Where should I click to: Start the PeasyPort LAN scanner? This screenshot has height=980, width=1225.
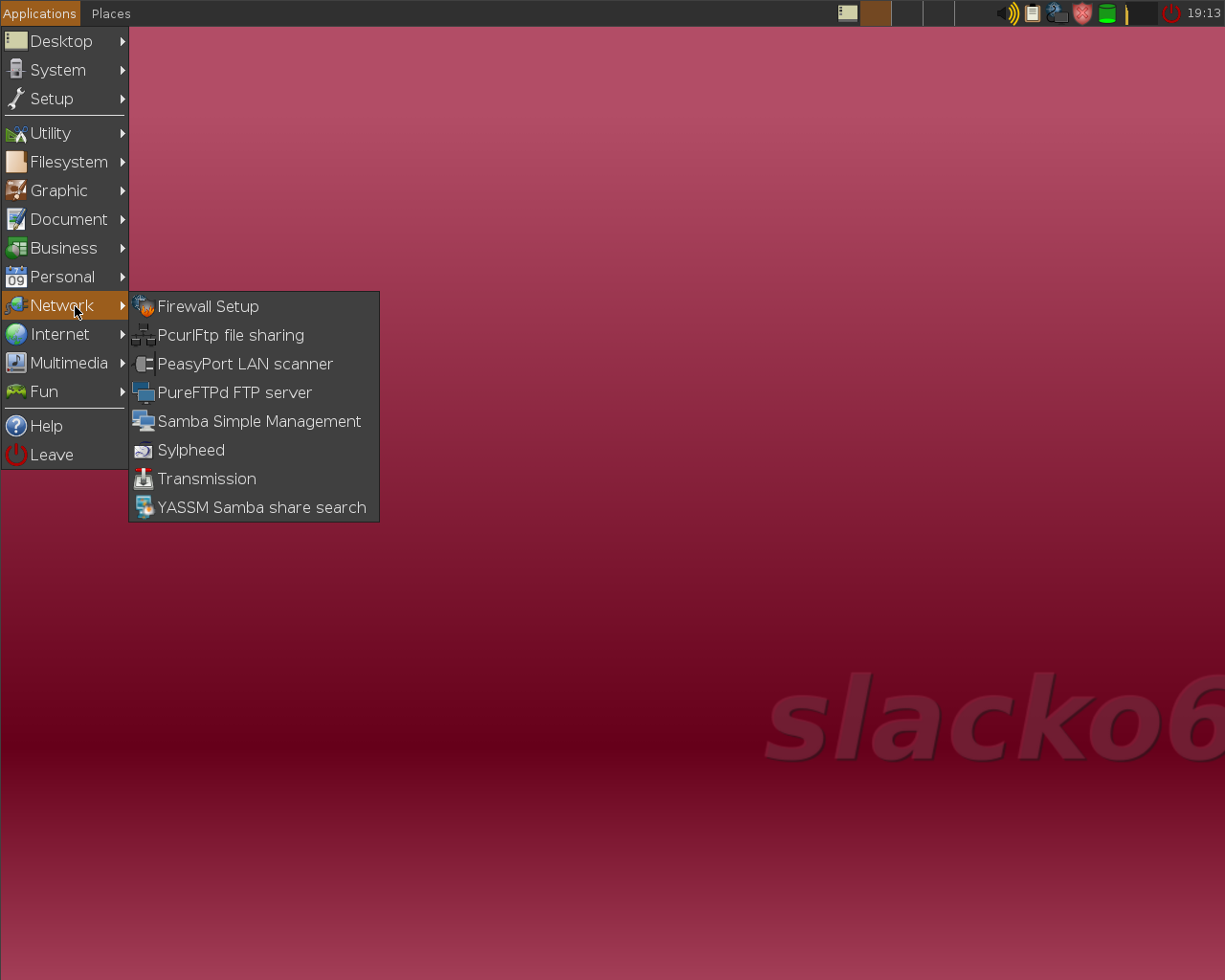pyautogui.click(x=255, y=364)
